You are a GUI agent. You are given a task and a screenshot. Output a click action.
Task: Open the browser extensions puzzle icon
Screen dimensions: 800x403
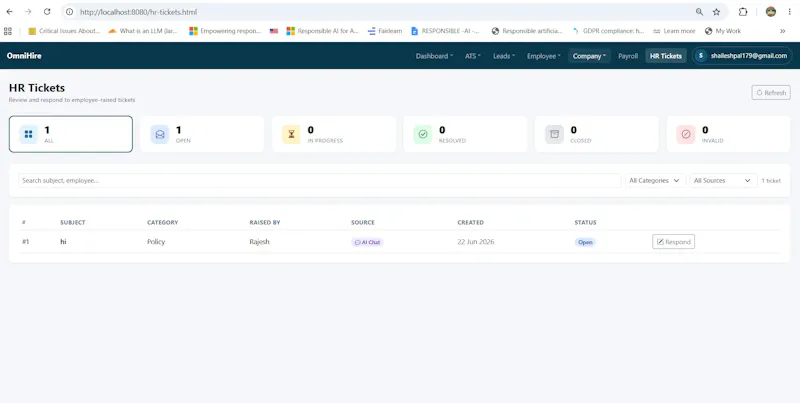pos(743,12)
